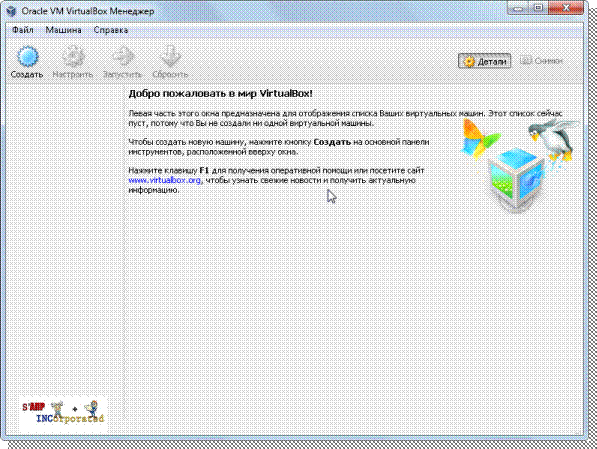Open the Справка menu
The width and height of the screenshot is (597, 449).
(x=111, y=30)
